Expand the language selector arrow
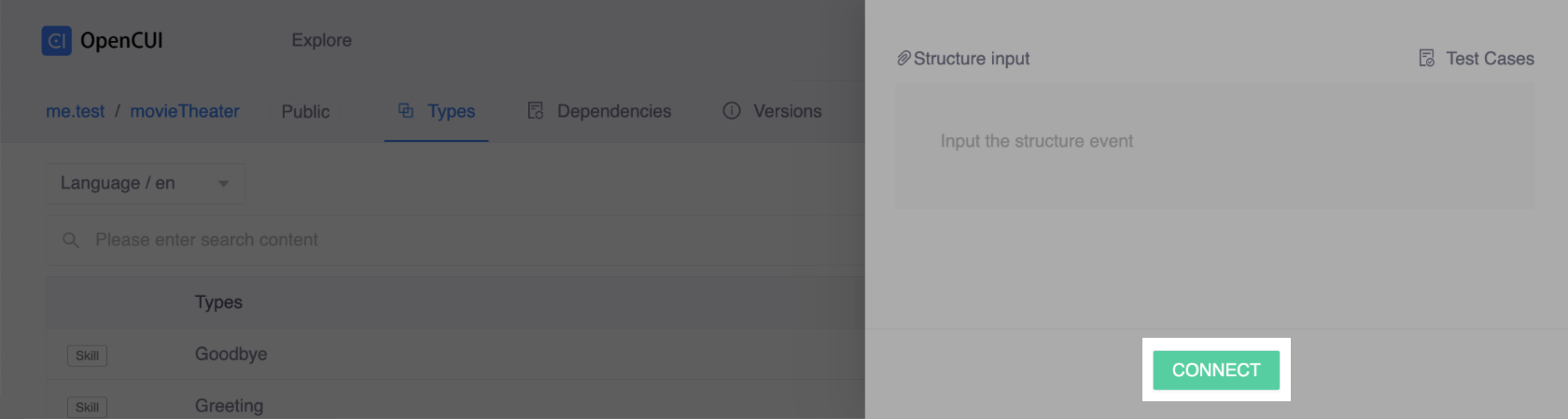This screenshot has height=419, width=1568. [x=224, y=184]
